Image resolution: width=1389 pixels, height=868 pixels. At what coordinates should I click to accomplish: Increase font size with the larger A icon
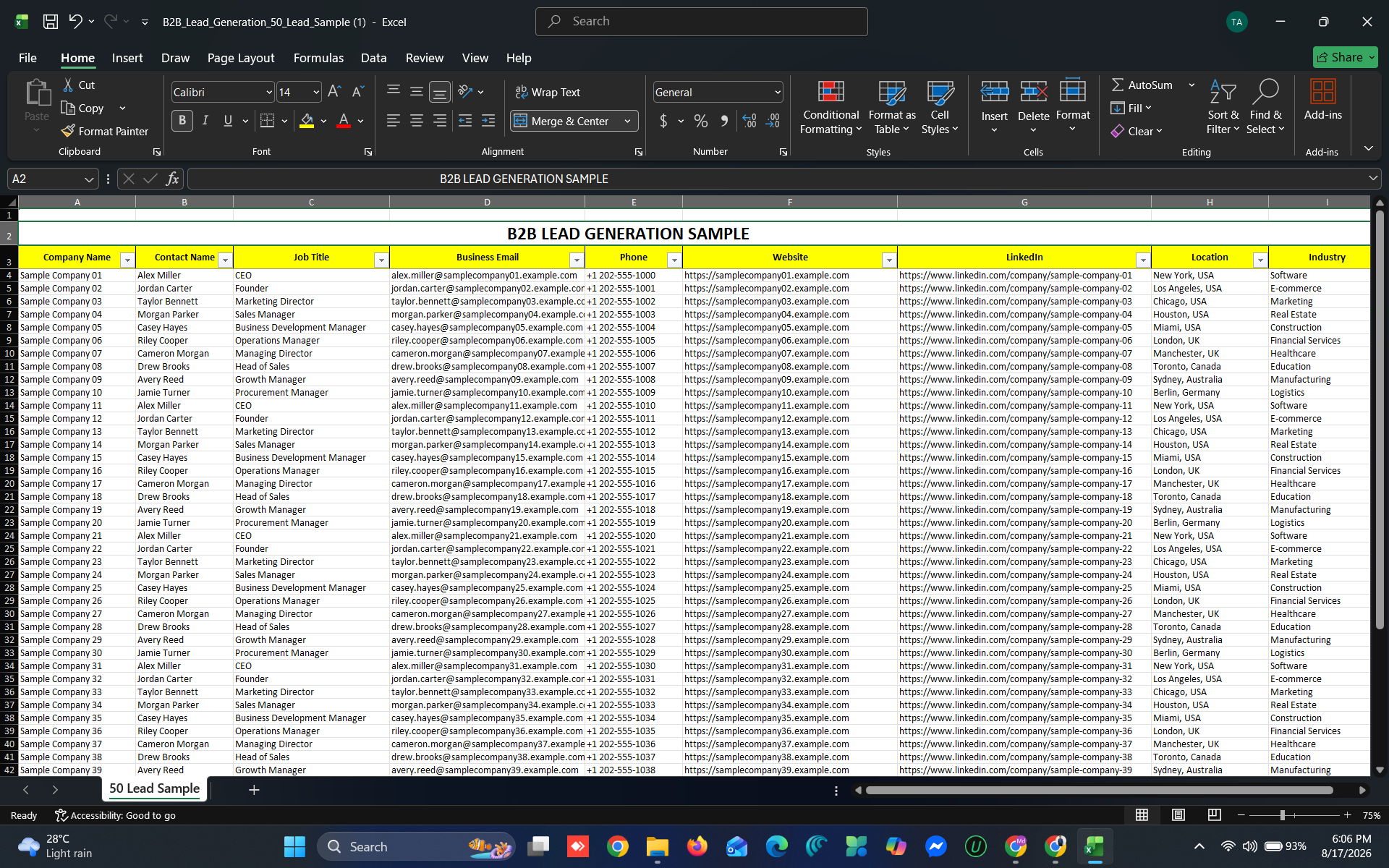334,92
